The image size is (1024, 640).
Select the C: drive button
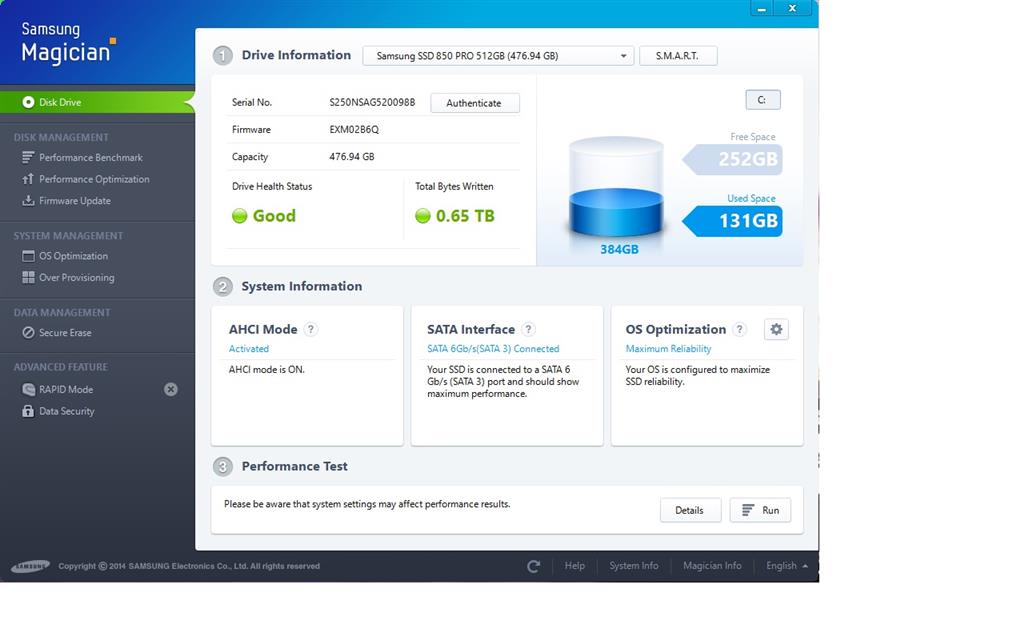pyautogui.click(x=763, y=99)
